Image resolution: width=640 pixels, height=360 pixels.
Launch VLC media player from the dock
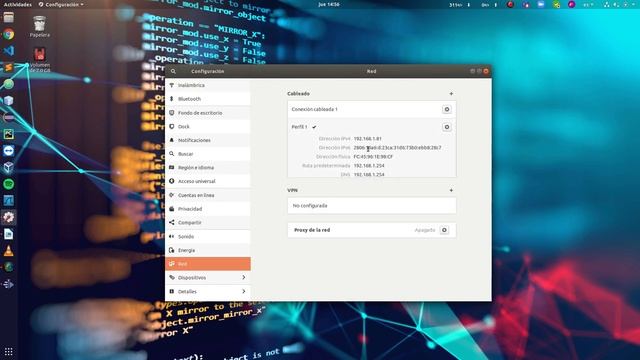[9, 251]
